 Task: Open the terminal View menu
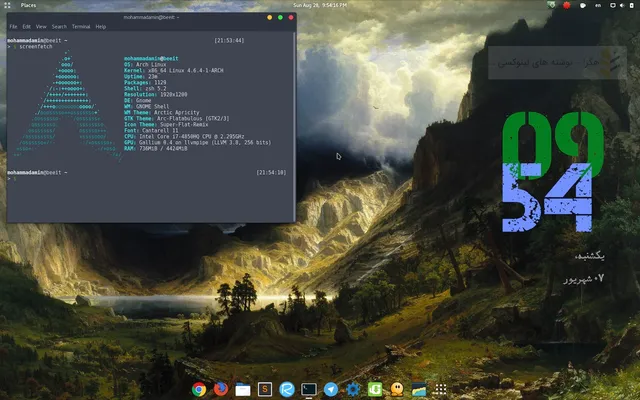click(41, 27)
